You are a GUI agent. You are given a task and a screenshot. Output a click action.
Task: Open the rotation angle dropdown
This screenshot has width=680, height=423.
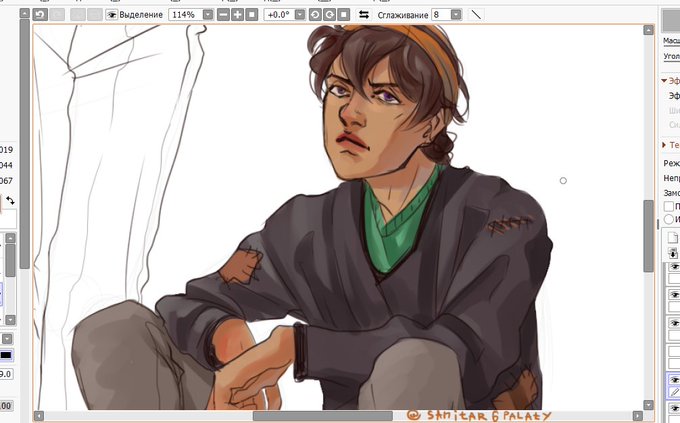[x=300, y=15]
